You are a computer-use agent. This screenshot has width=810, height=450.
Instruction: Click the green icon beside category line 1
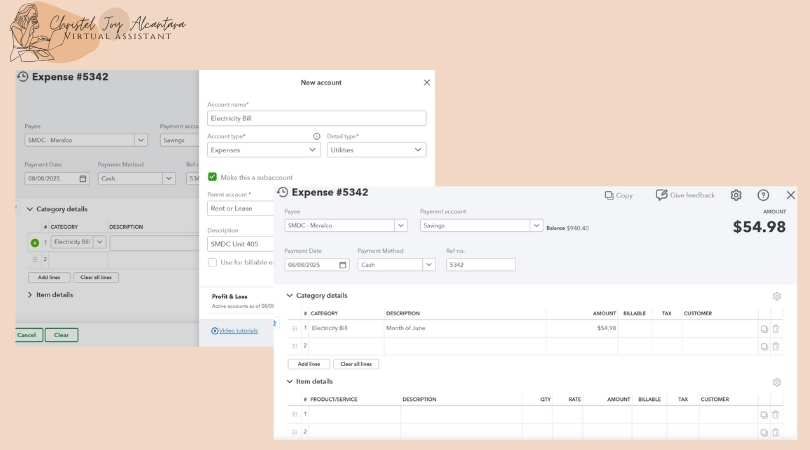click(x=35, y=242)
